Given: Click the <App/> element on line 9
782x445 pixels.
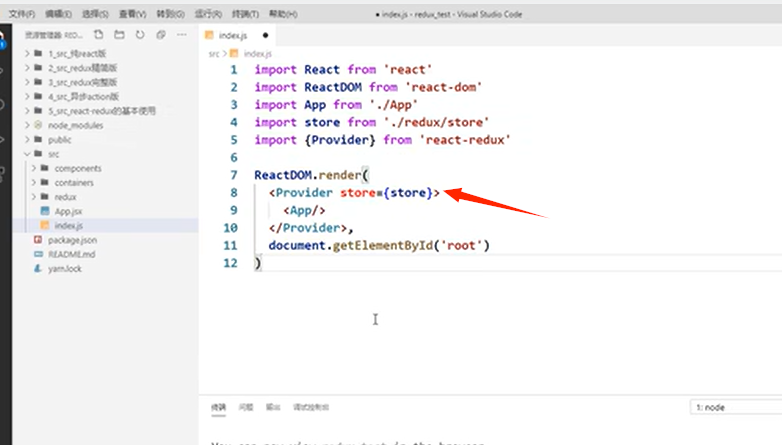Looking at the screenshot, I should pyautogui.click(x=304, y=210).
